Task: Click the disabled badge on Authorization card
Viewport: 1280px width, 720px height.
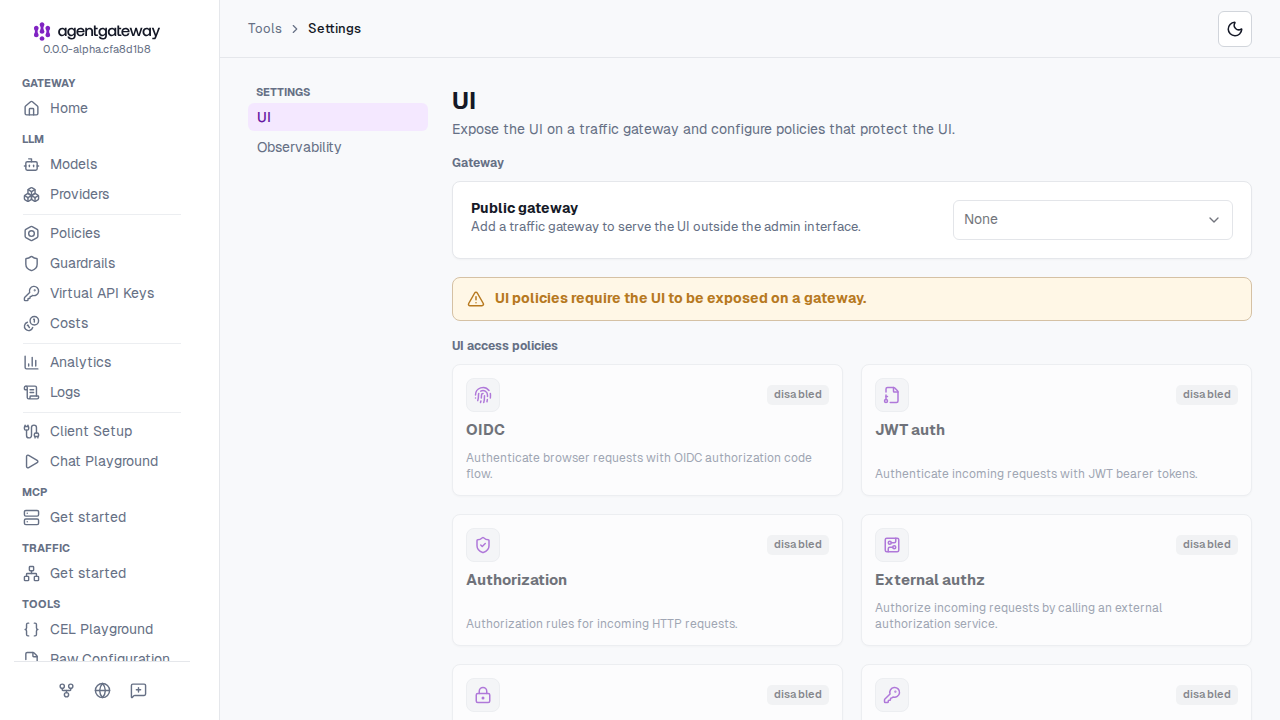Action: [798, 544]
